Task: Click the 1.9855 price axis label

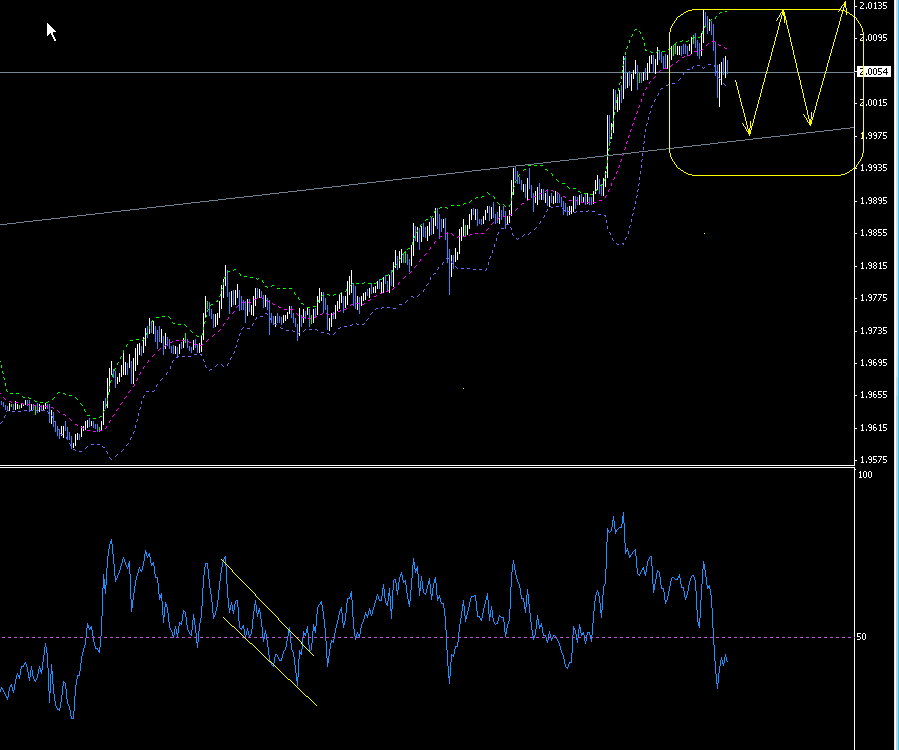Action: click(x=873, y=233)
